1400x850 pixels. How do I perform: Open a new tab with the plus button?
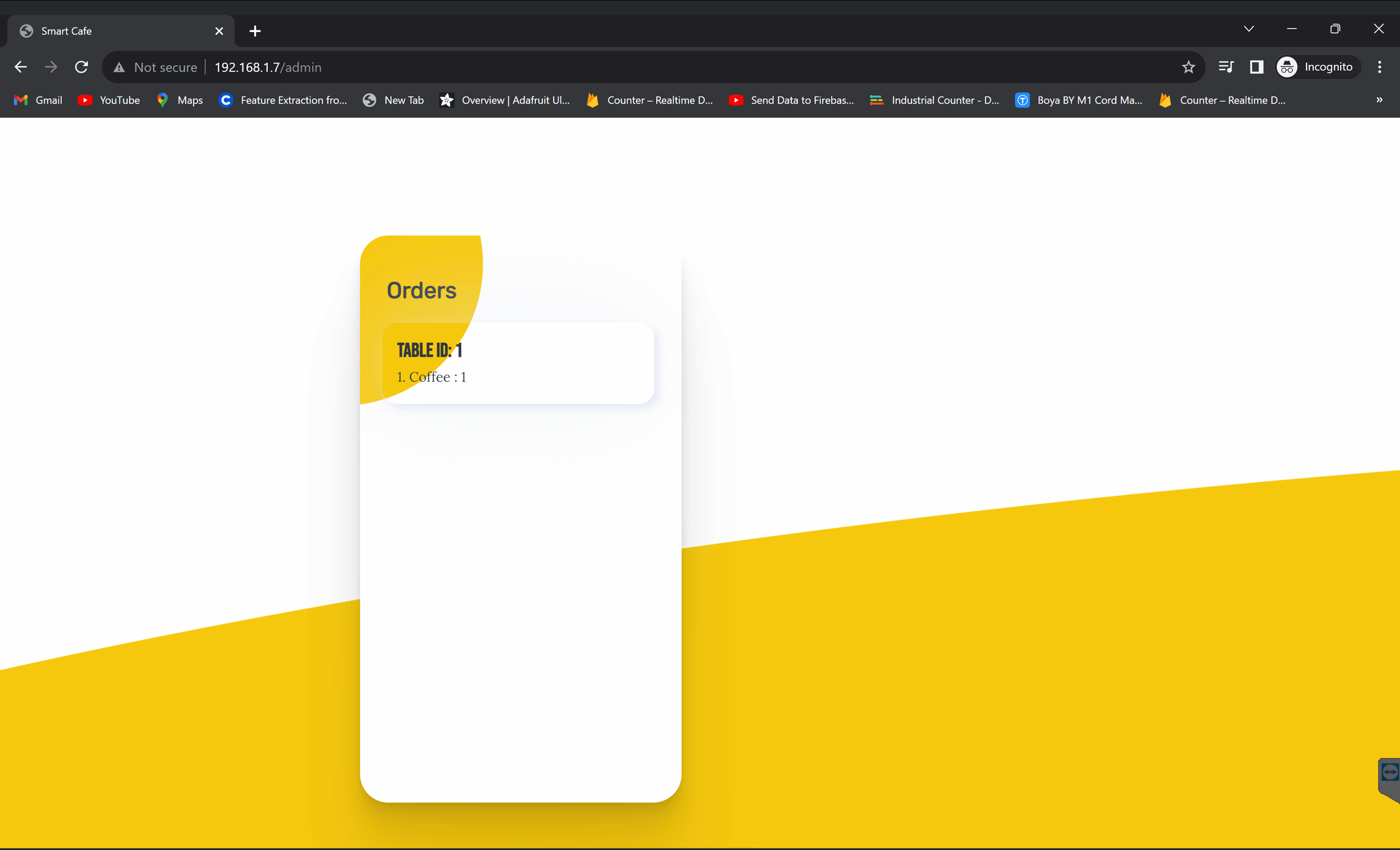pyautogui.click(x=255, y=31)
